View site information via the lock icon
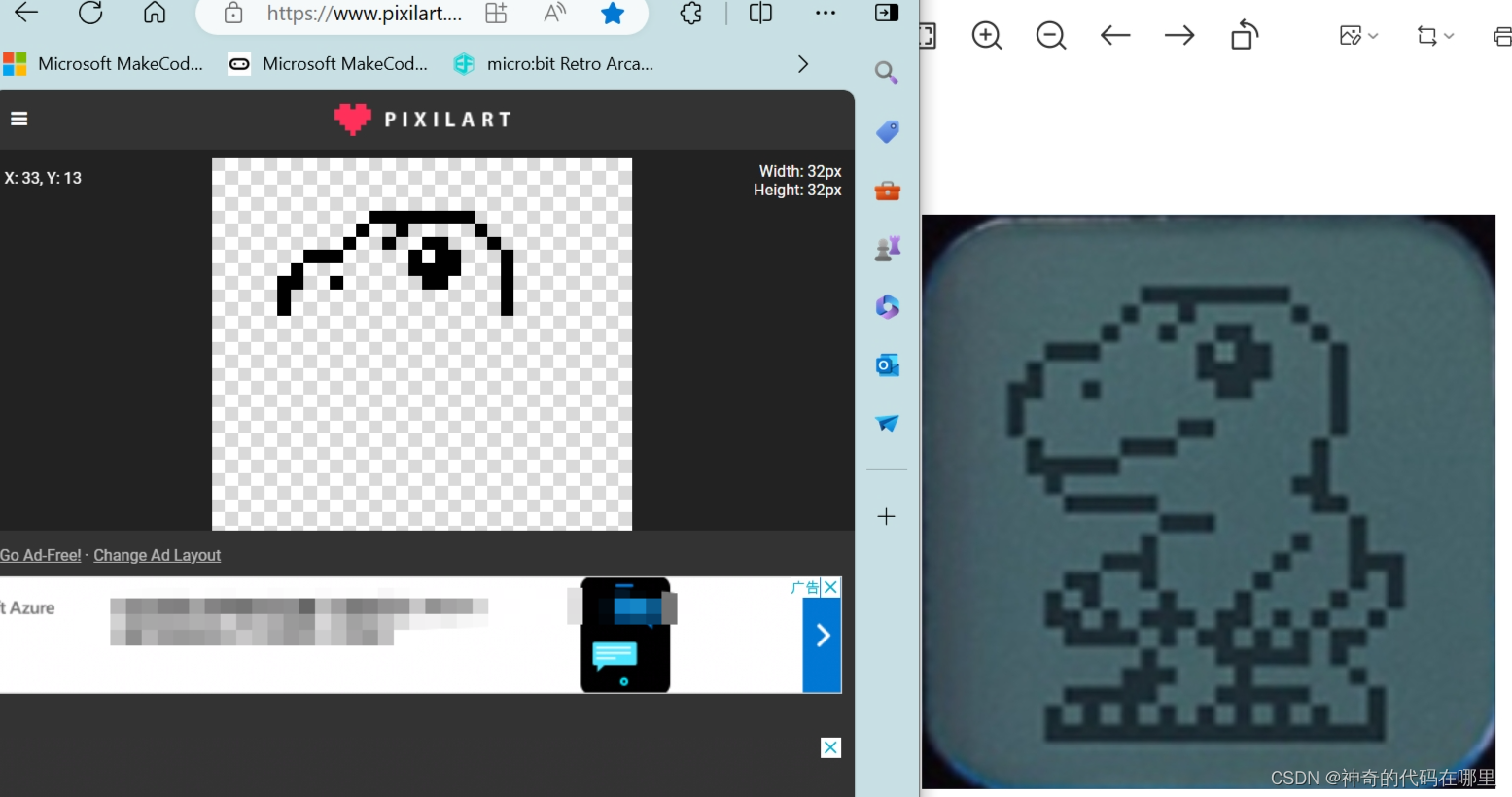The width and height of the screenshot is (1512, 797). point(233,14)
